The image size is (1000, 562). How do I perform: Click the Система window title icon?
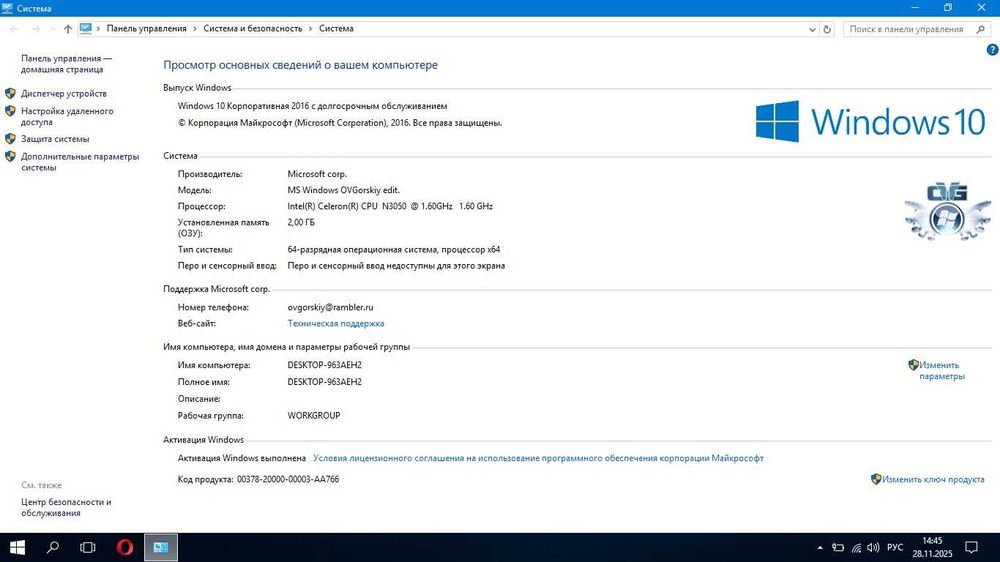pos(7,8)
